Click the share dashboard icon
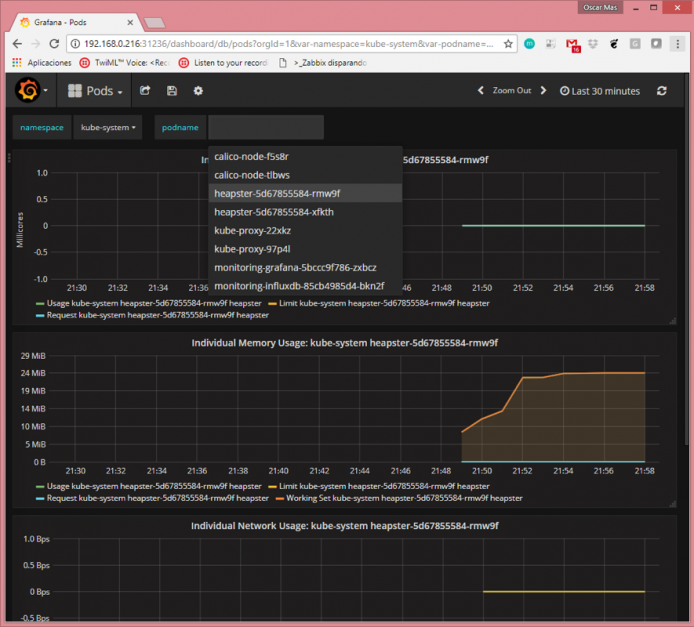Viewport: 694px width, 627px height. (145, 91)
